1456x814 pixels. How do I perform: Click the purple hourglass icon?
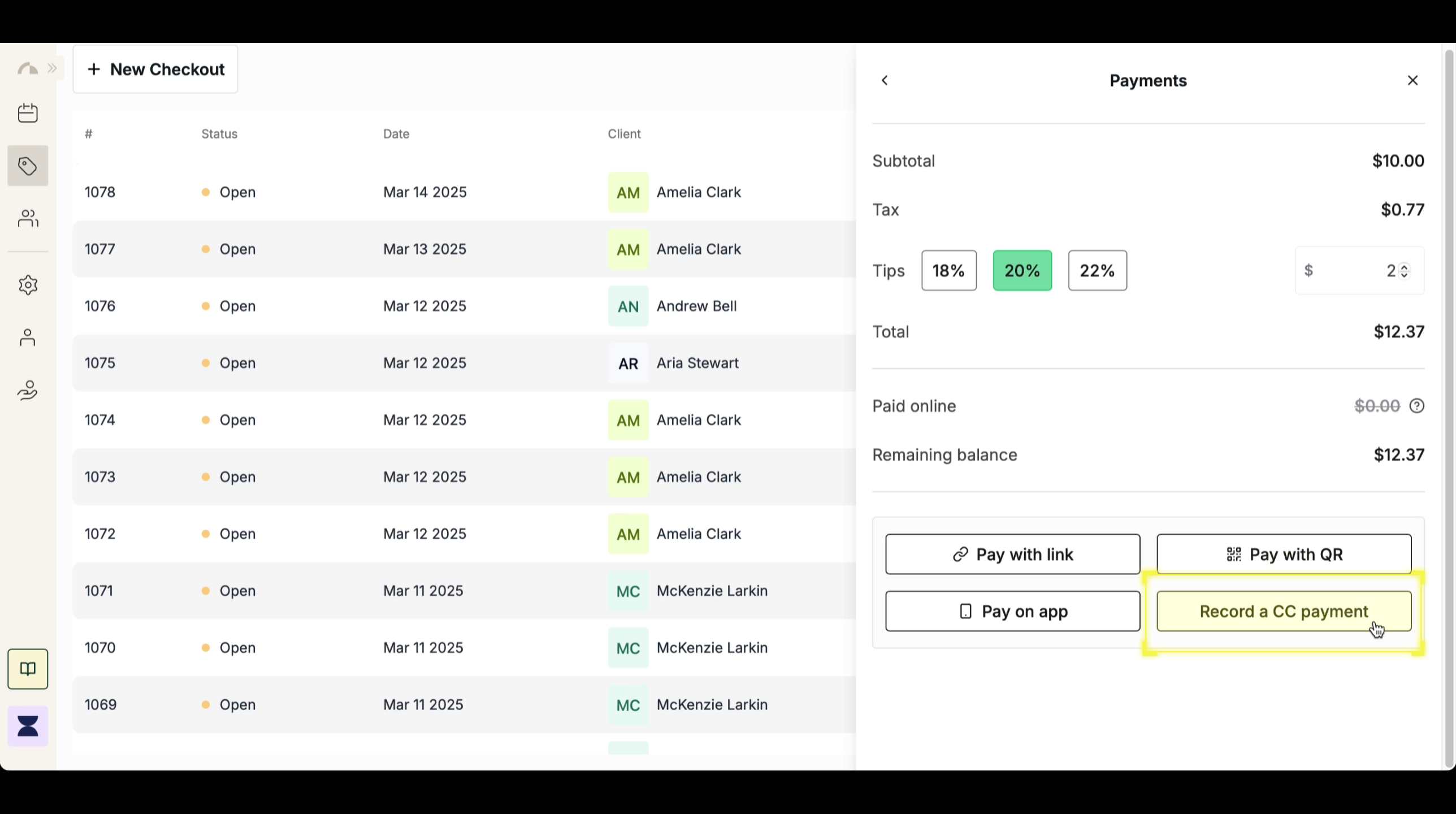tap(28, 726)
